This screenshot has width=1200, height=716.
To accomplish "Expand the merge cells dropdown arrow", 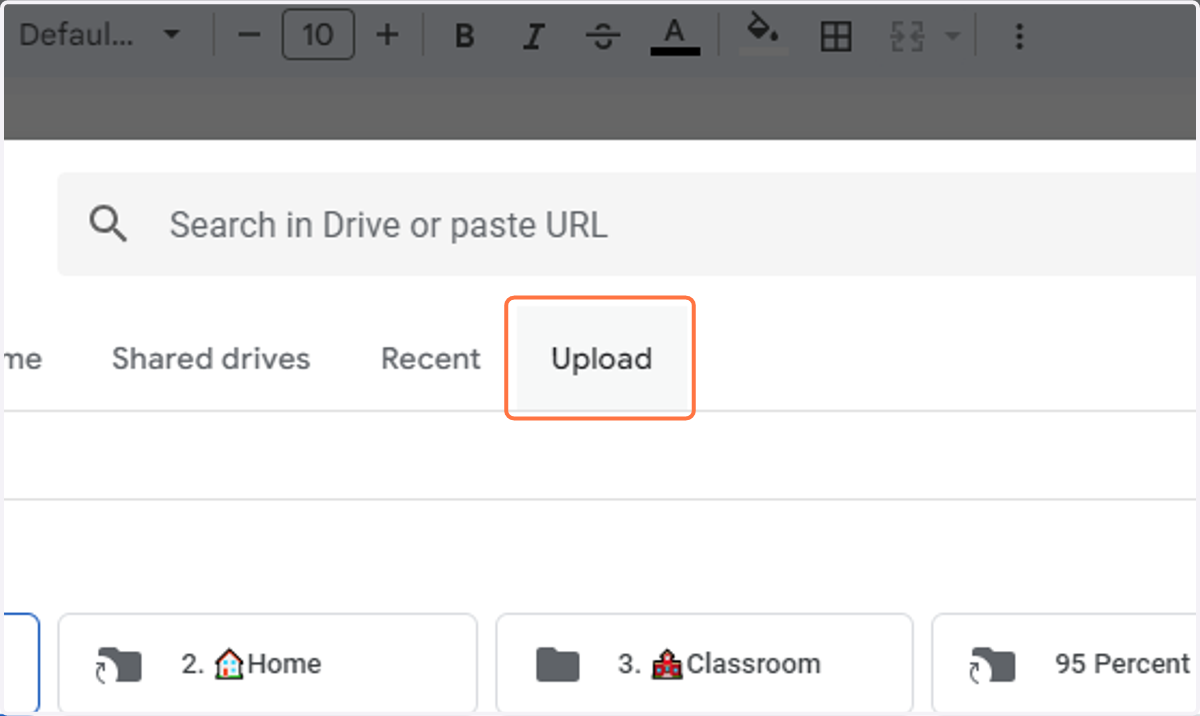I will pyautogui.click(x=952, y=37).
